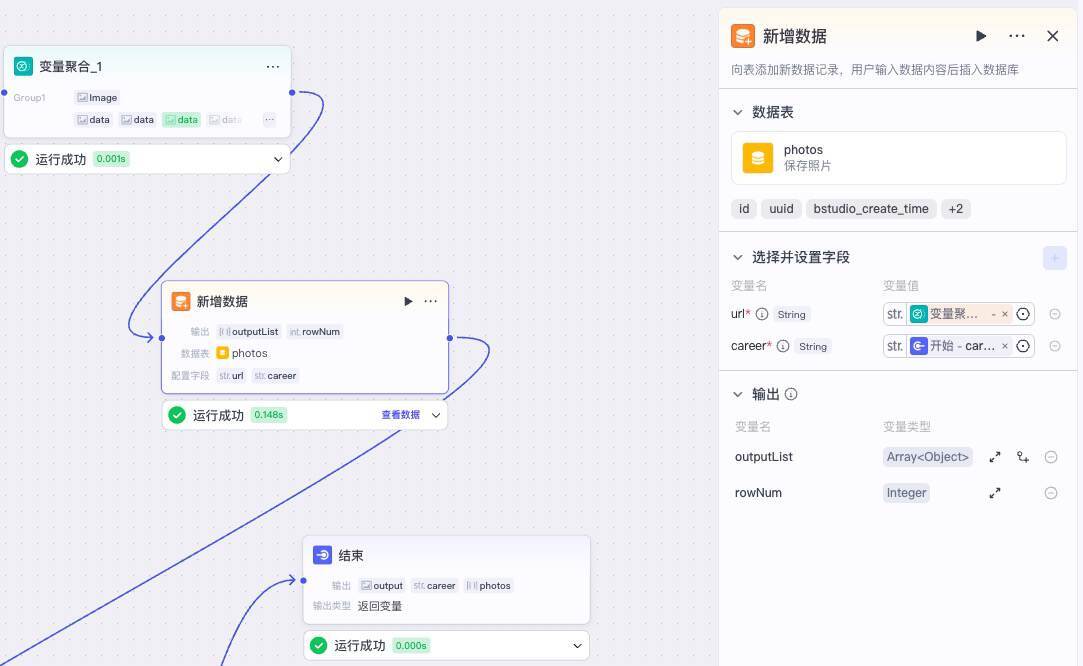Collapse the 数据表 section
Image resolution: width=1083 pixels, height=666 pixels.
click(x=738, y=112)
